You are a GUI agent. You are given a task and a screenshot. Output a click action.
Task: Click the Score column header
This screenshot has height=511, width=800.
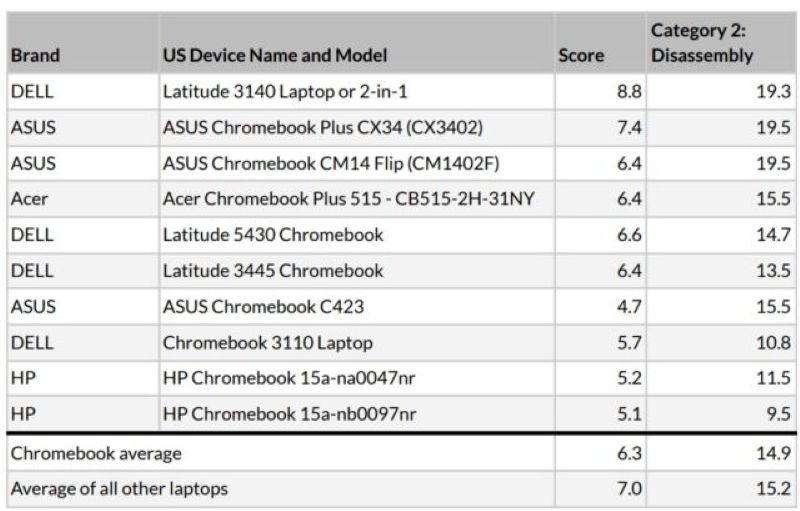[x=580, y=56]
